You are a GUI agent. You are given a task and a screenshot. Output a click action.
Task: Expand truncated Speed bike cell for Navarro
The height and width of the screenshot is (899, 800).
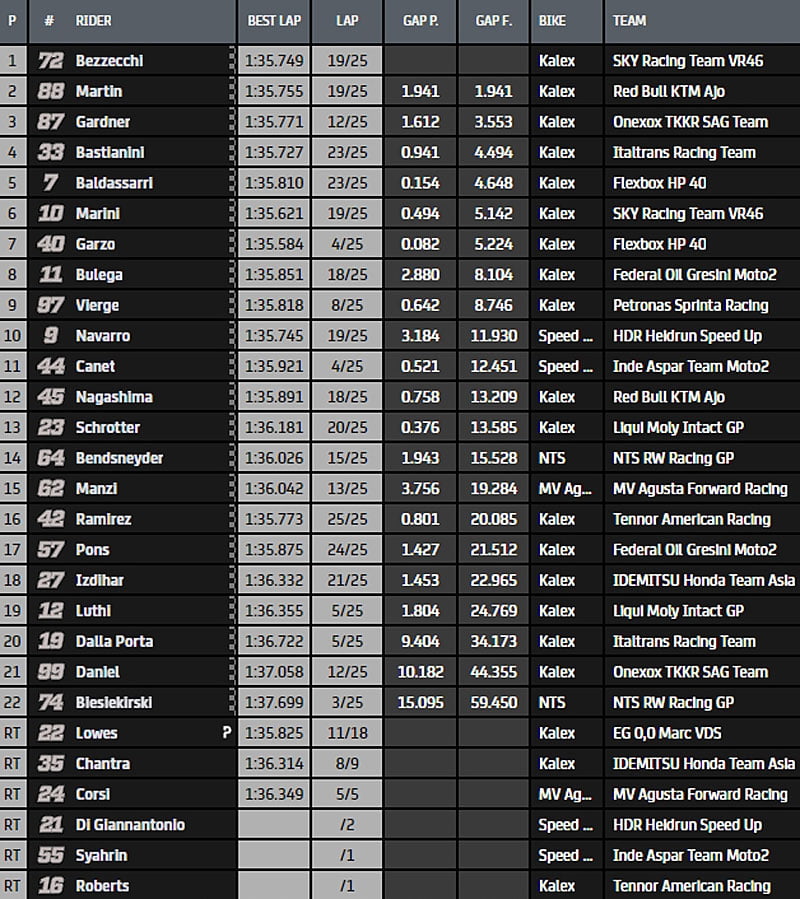point(566,336)
